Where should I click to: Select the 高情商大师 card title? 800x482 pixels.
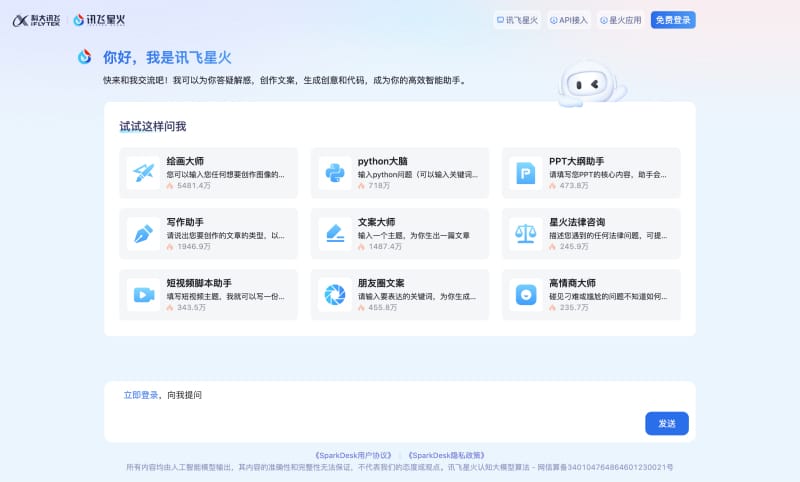(572, 283)
